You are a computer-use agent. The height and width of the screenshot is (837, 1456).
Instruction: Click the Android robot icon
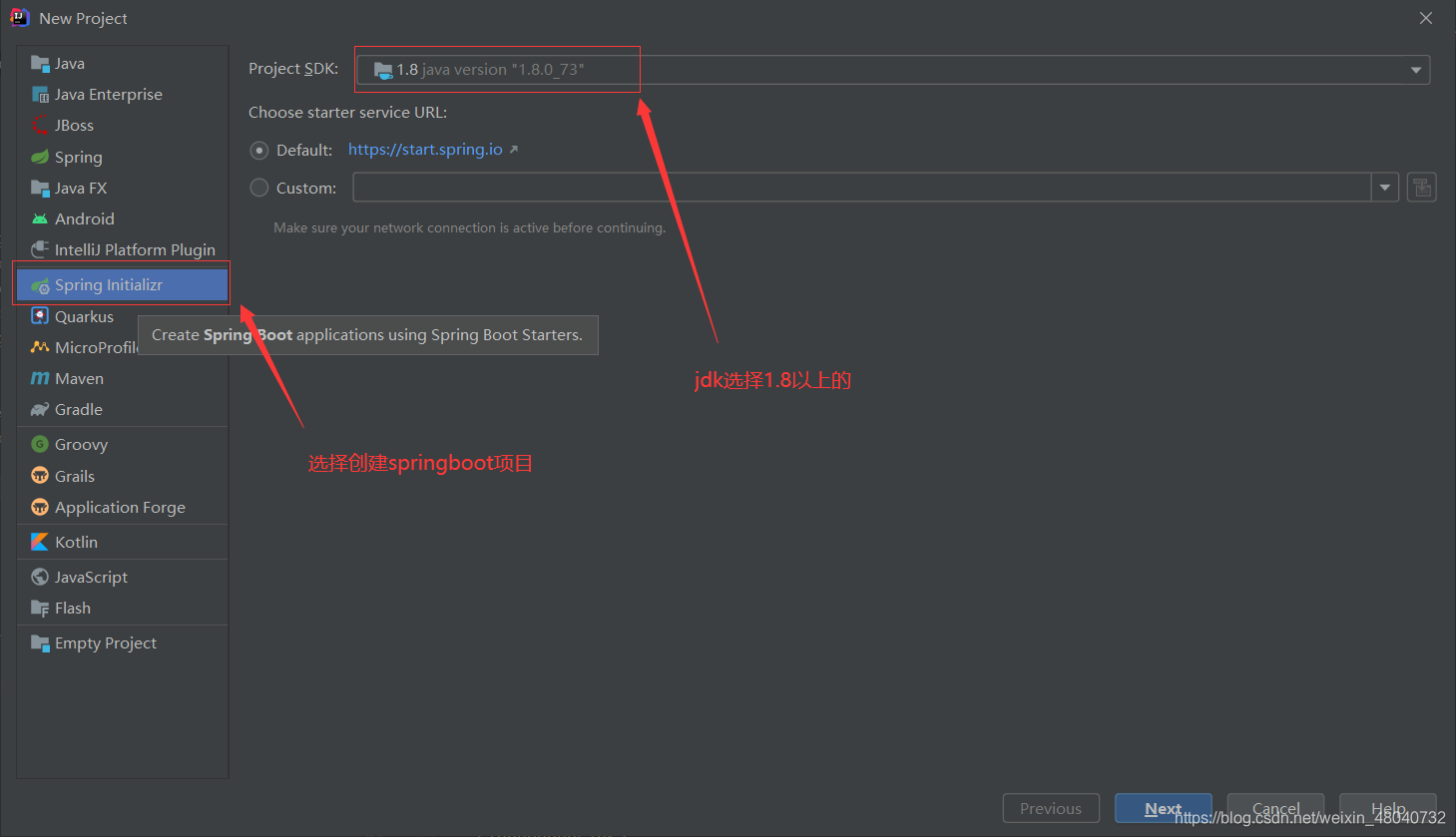tap(40, 218)
